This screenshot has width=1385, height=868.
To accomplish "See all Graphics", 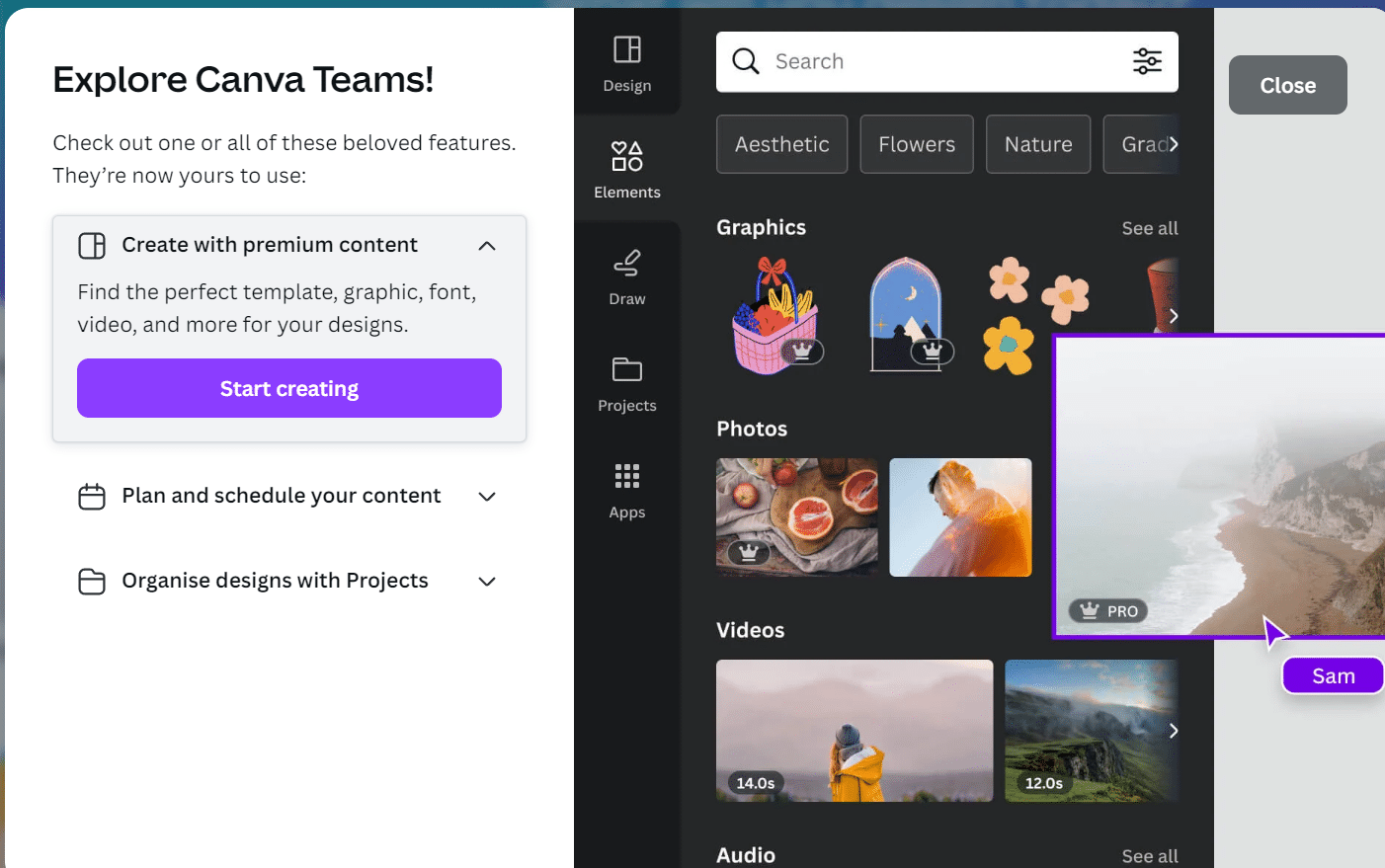I will coord(1150,228).
